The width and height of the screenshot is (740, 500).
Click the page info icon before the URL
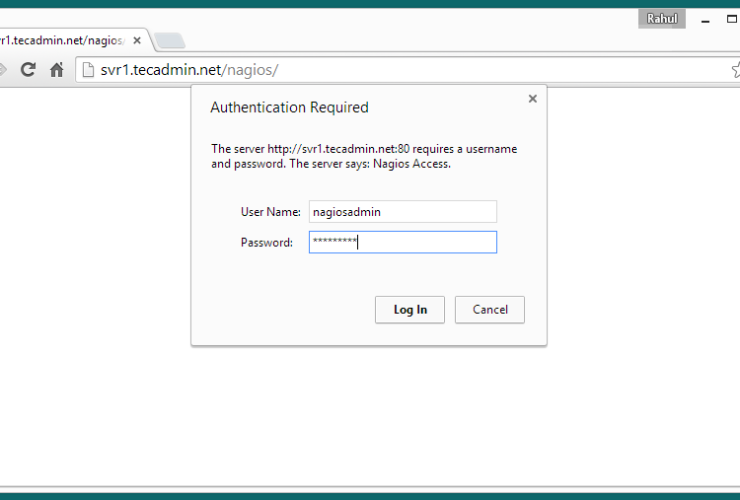click(x=88, y=70)
